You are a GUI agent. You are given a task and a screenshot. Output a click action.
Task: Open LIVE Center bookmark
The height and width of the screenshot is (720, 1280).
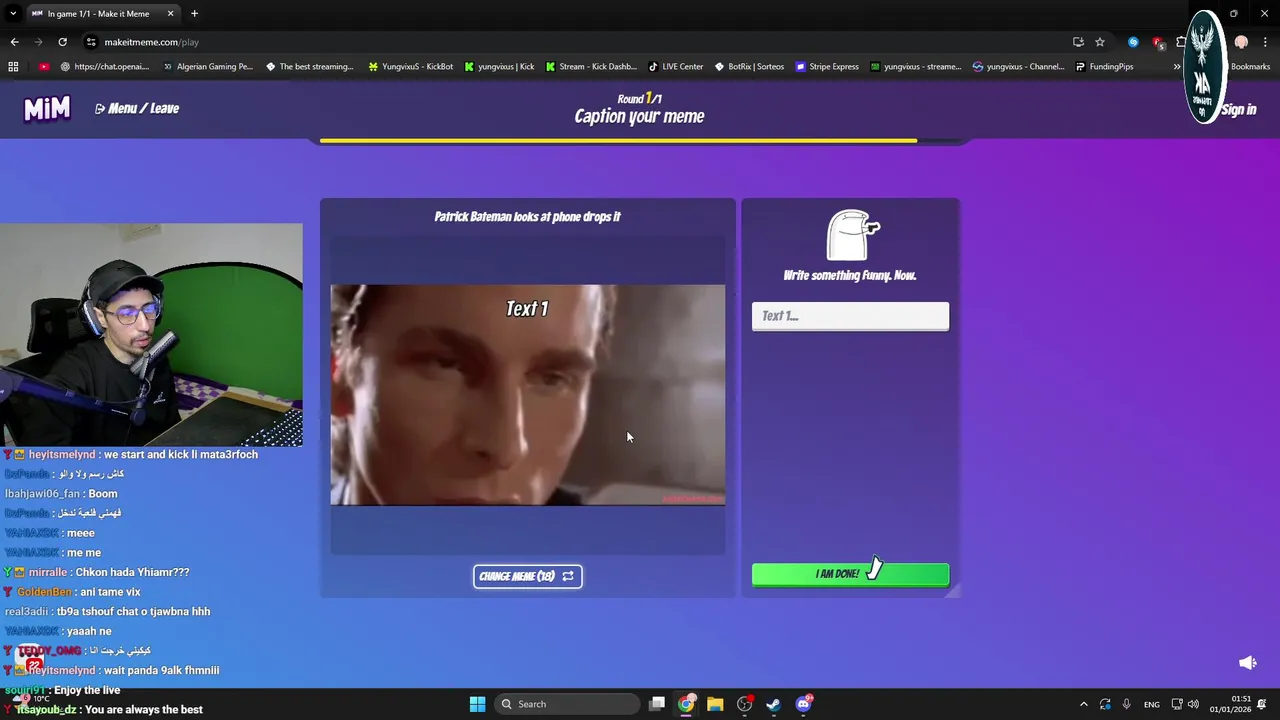[x=675, y=67]
